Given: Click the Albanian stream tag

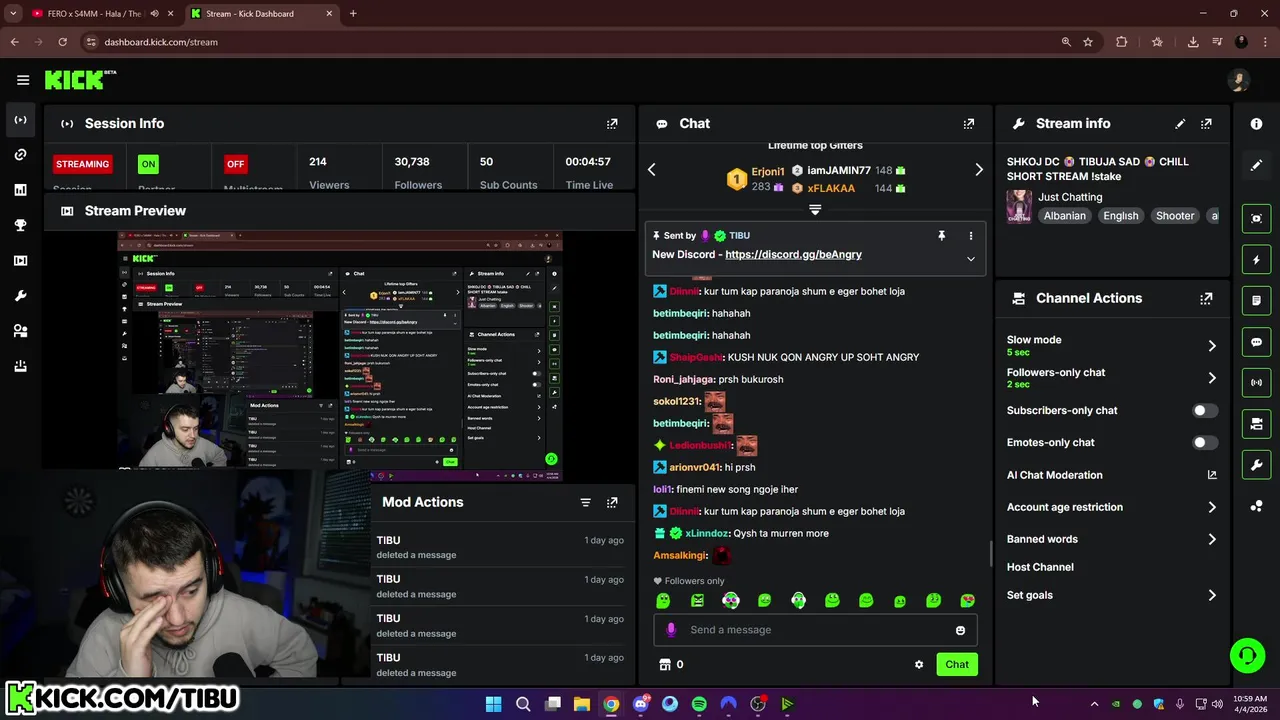Looking at the screenshot, I should [x=1064, y=216].
